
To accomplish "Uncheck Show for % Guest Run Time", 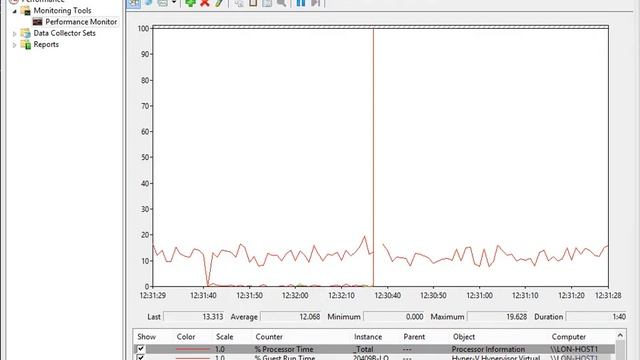I will [x=140, y=358].
